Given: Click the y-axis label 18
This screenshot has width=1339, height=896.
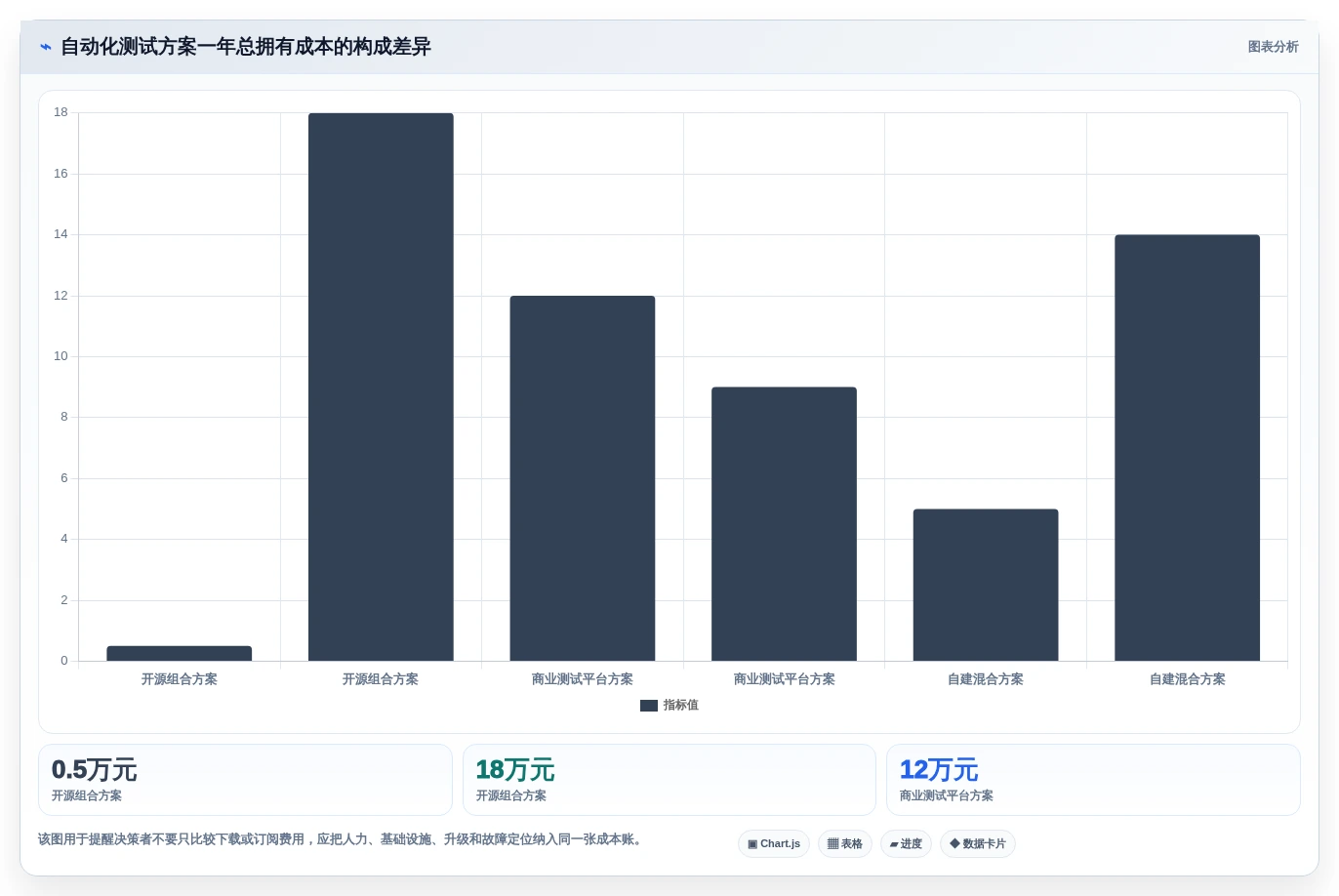Looking at the screenshot, I should (x=61, y=112).
